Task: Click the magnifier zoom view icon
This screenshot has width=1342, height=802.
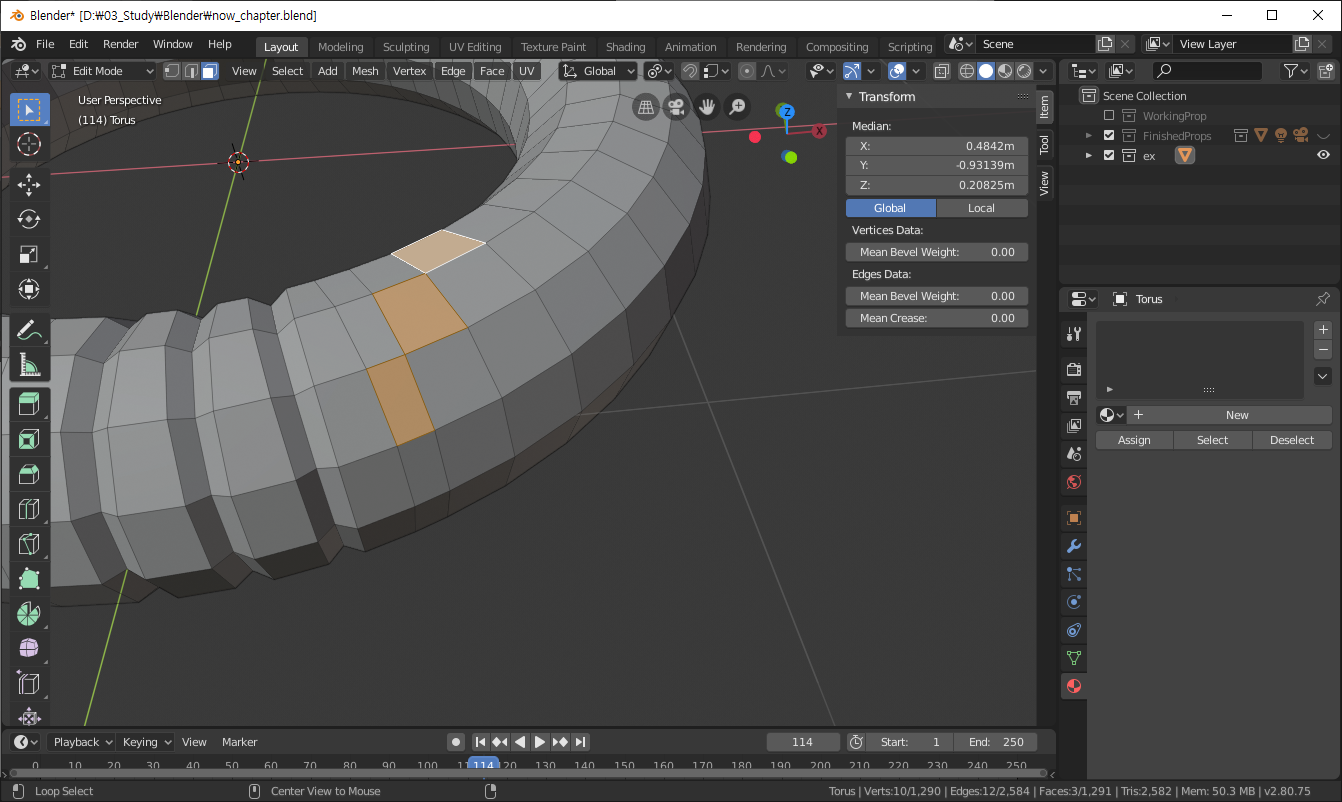Action: point(737,107)
